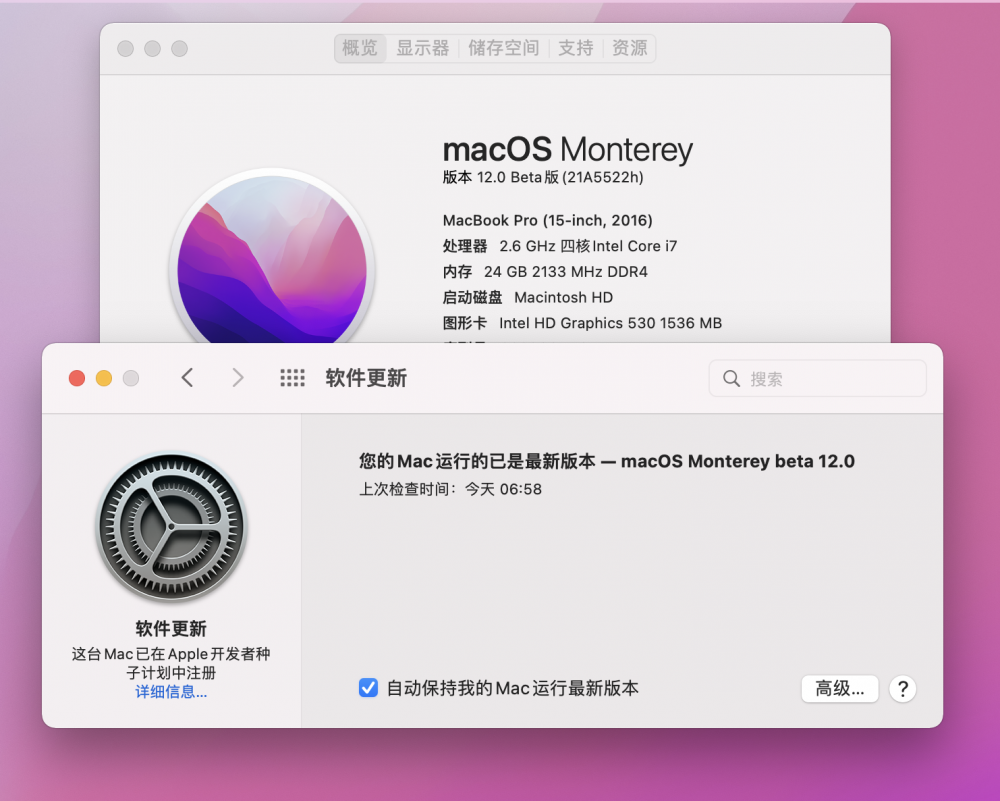Click the Software Update gear icon

[171, 527]
